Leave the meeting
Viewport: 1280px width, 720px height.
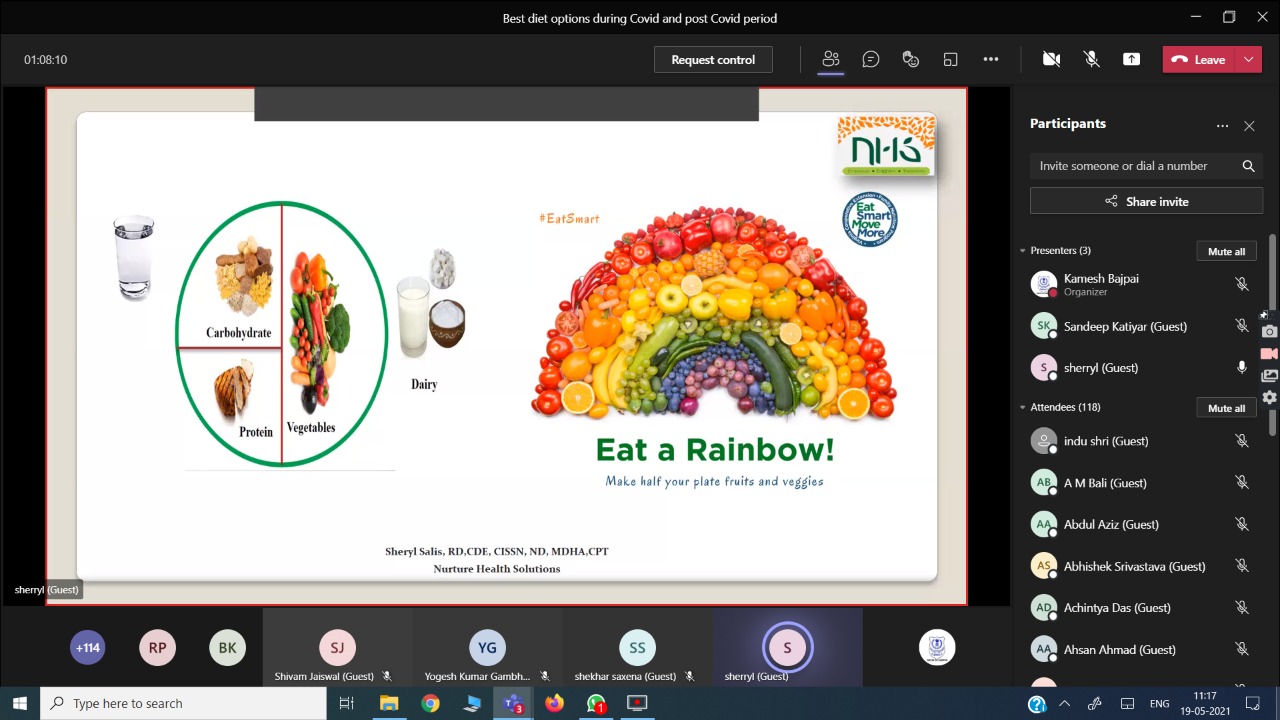pos(1199,59)
